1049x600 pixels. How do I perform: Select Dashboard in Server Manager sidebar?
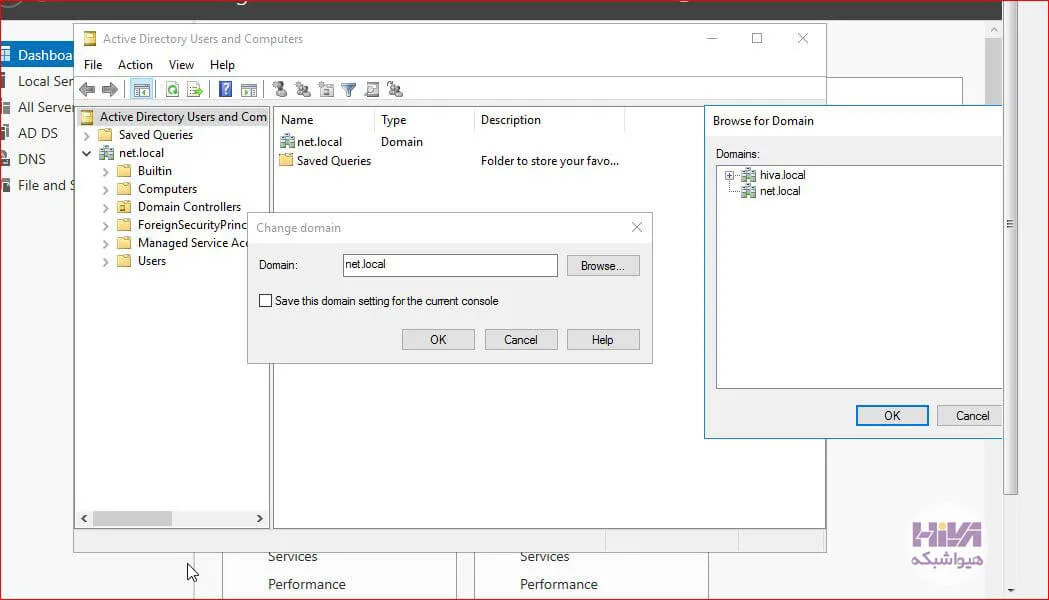(37, 55)
